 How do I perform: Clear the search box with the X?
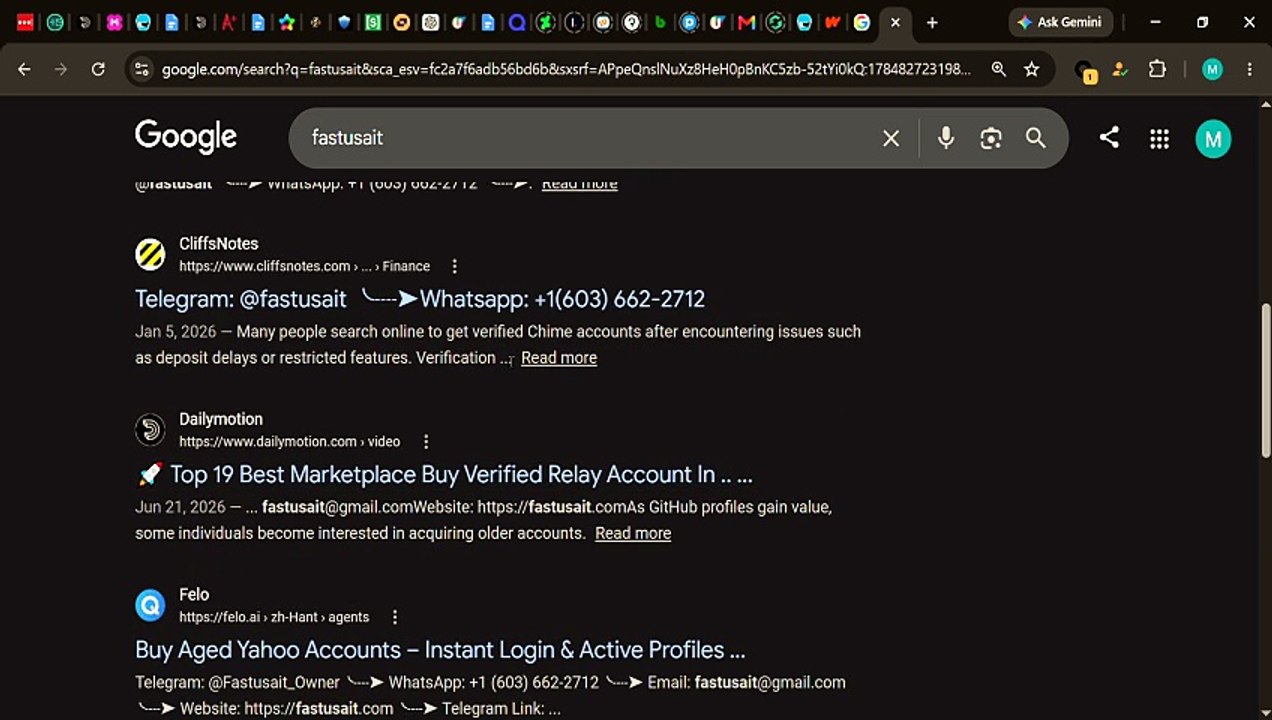coord(891,138)
